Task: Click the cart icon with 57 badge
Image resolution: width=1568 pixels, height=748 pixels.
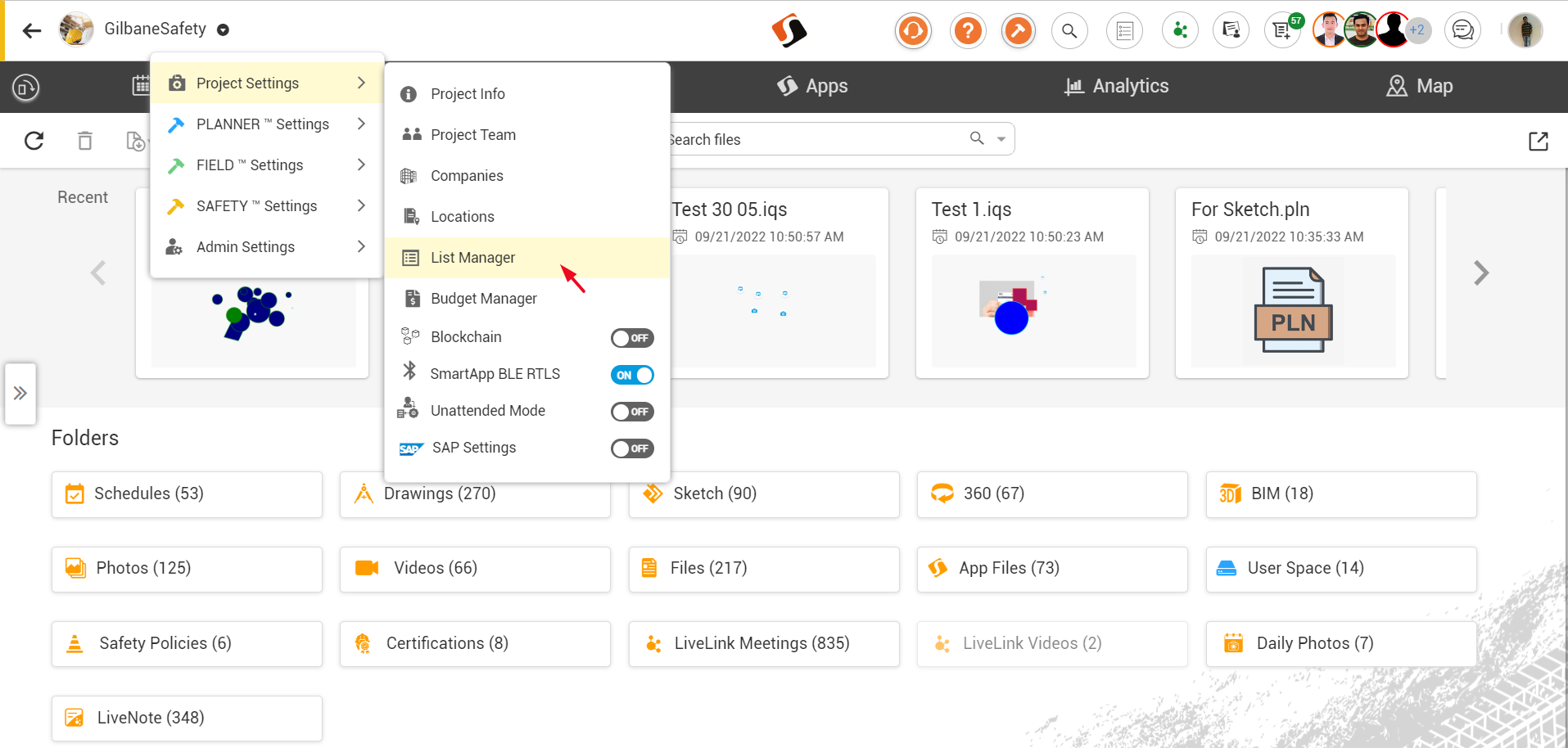Action: click(x=1282, y=31)
